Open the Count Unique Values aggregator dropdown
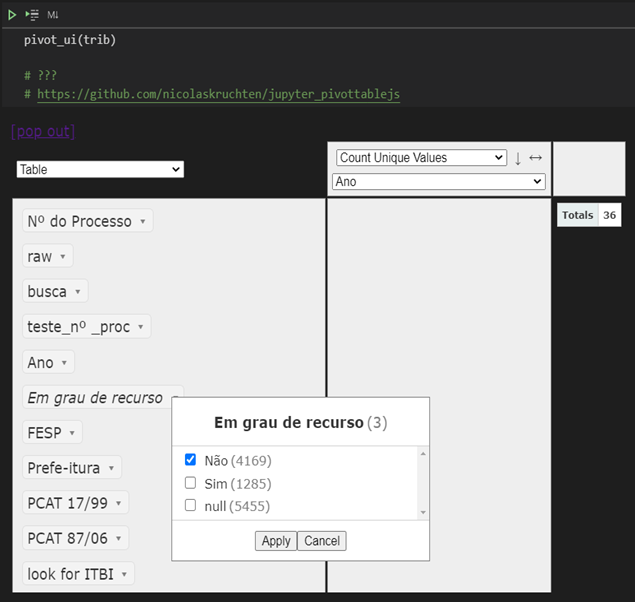Screen dimensions: 635x602 point(421,157)
